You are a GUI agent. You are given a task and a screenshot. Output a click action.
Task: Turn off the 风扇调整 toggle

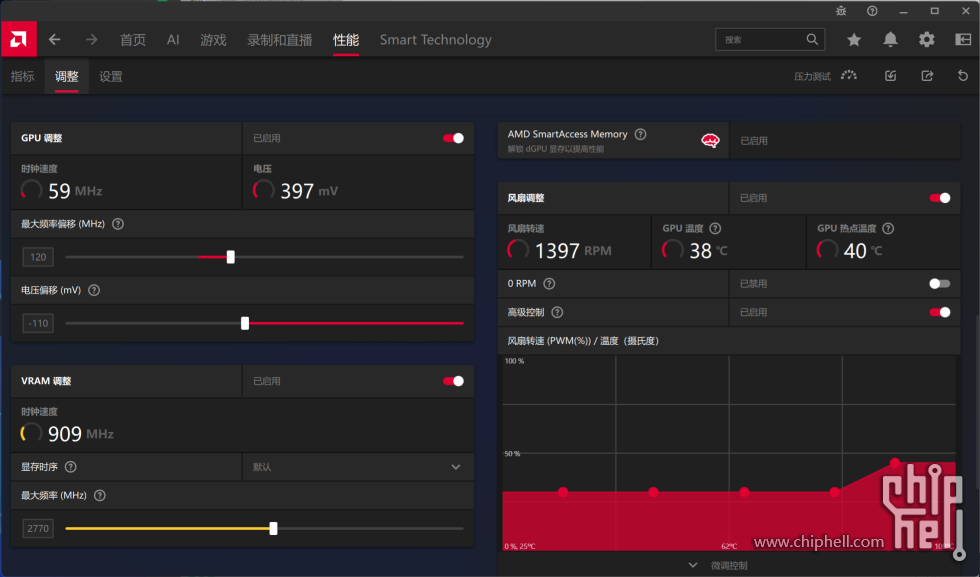point(940,198)
